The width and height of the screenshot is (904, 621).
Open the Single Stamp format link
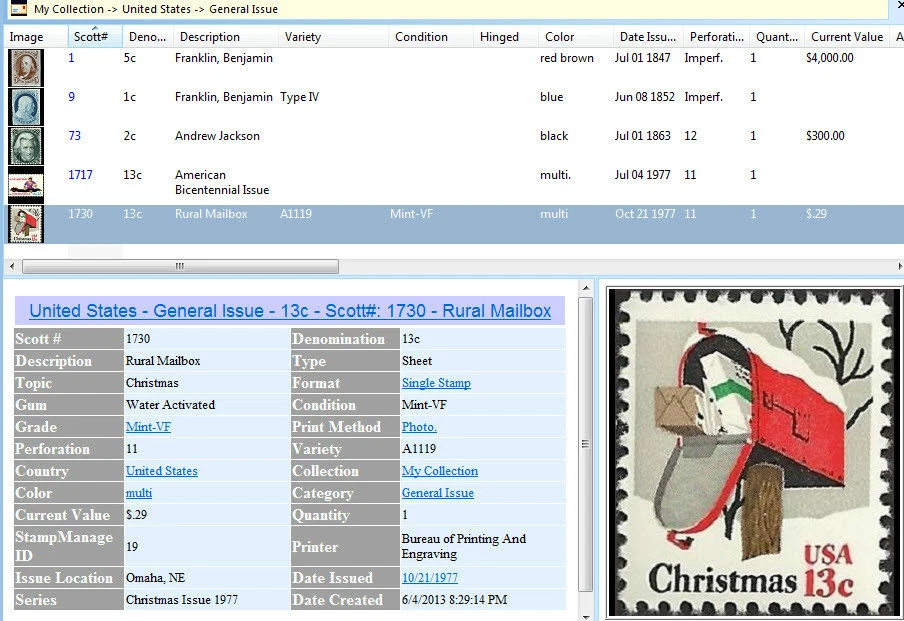click(436, 383)
